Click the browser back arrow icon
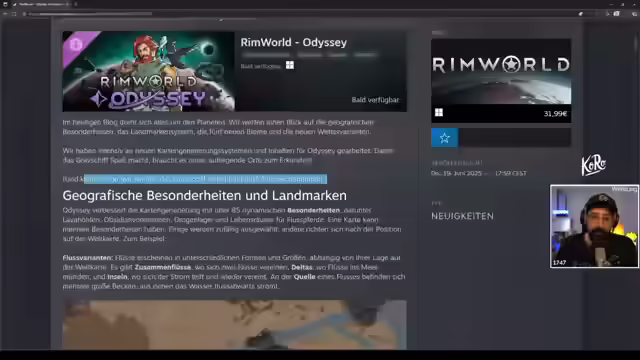This screenshot has width=640, height=360. (x=5, y=14)
